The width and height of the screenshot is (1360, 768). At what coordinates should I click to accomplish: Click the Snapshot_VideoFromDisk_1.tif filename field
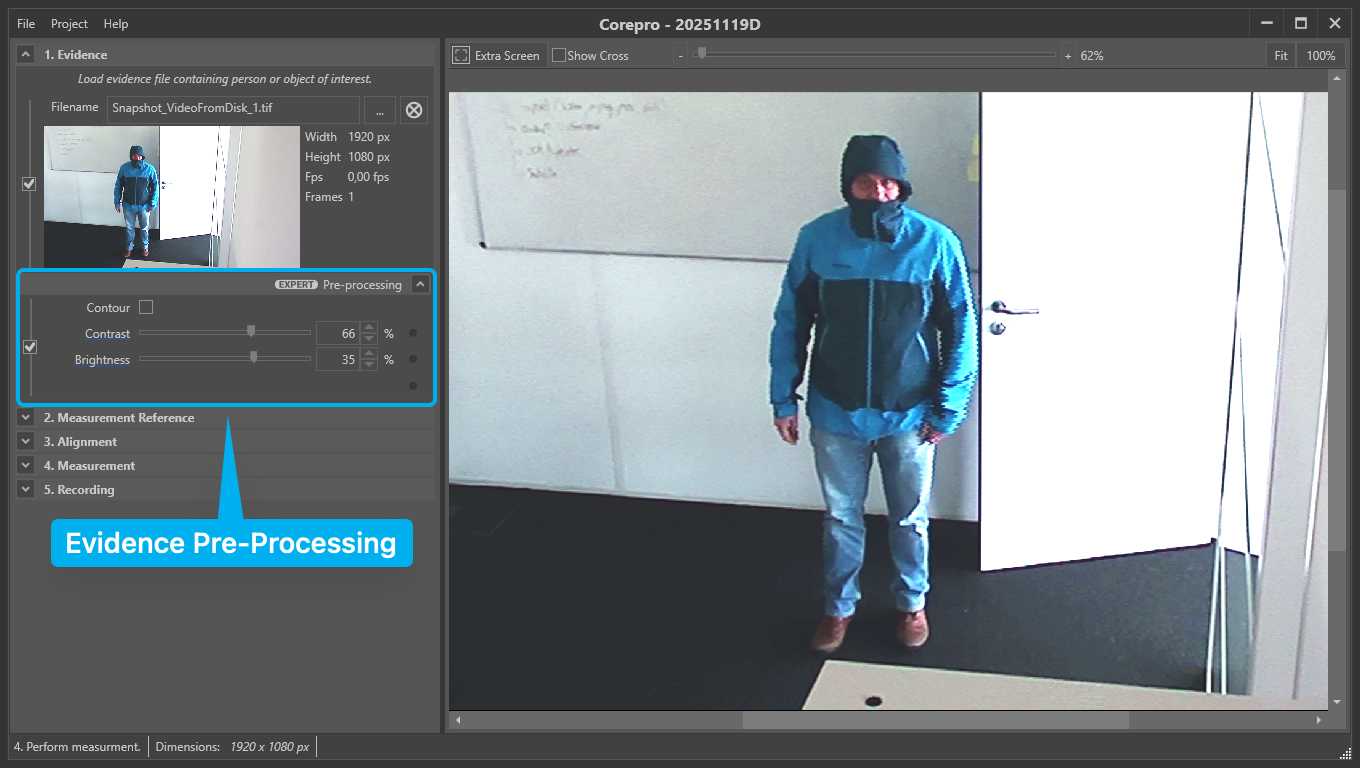tap(233, 110)
